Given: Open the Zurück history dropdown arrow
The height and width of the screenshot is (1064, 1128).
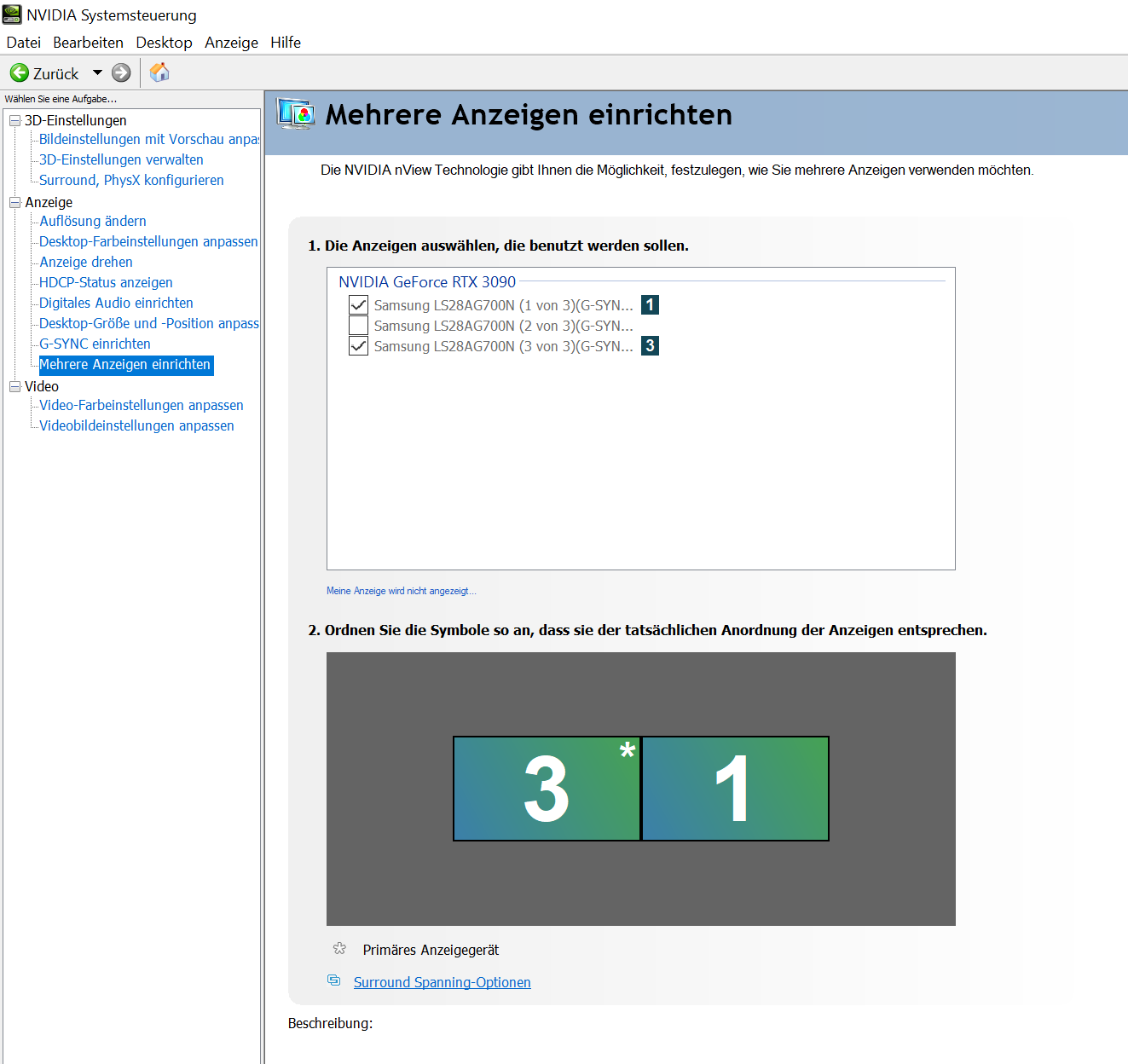Looking at the screenshot, I should 97,73.
